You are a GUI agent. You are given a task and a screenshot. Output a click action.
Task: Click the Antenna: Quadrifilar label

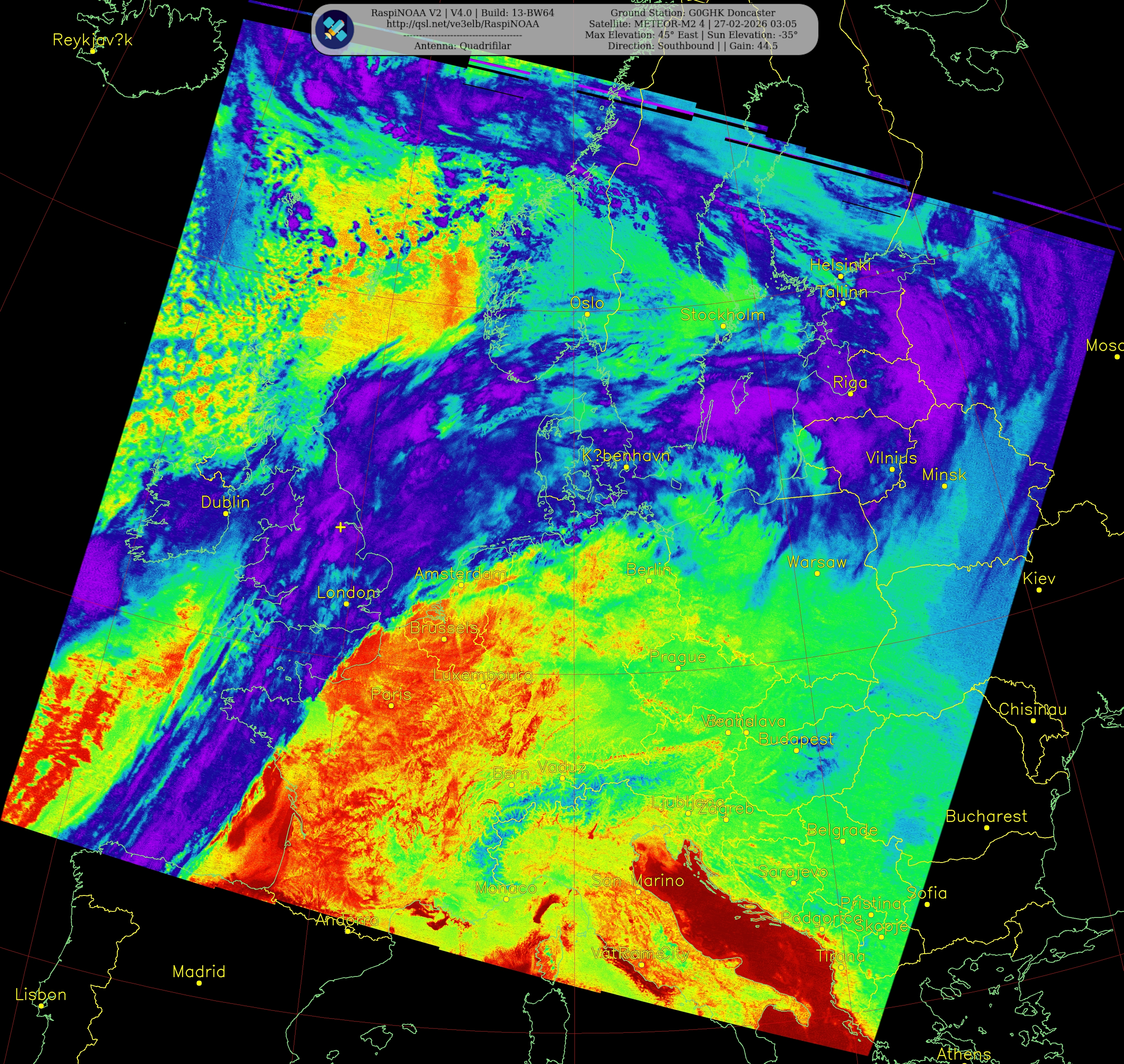point(462,46)
